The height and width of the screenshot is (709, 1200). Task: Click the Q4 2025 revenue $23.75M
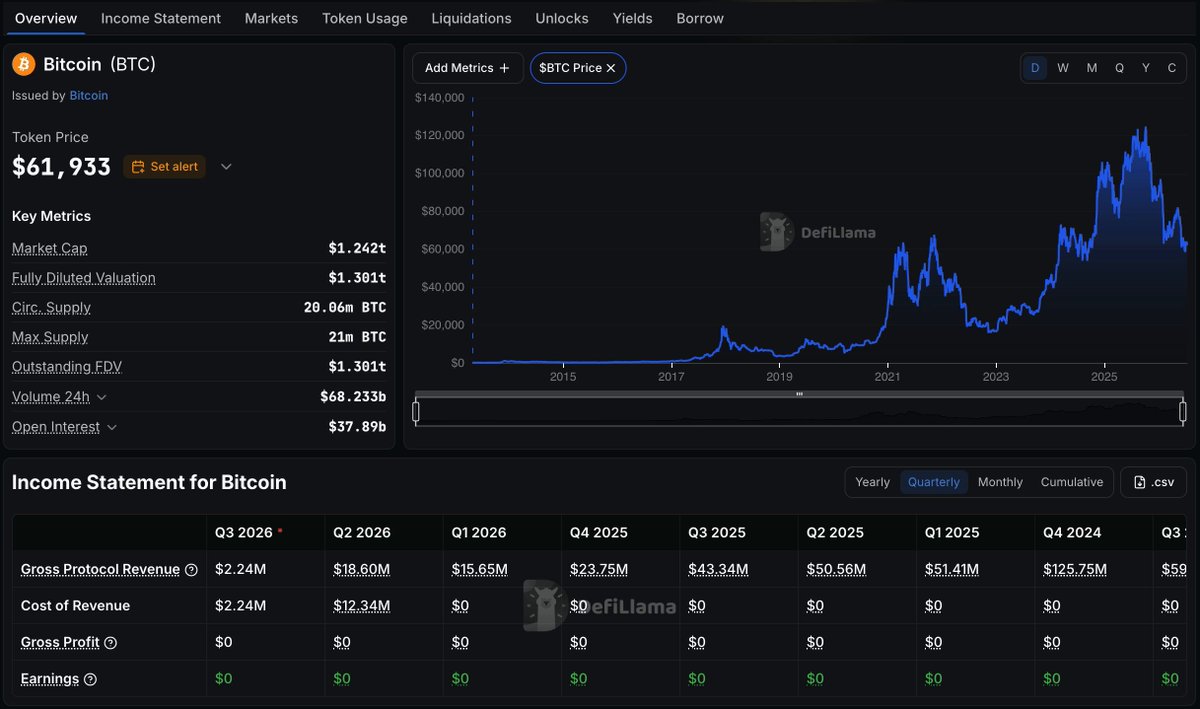coord(599,569)
